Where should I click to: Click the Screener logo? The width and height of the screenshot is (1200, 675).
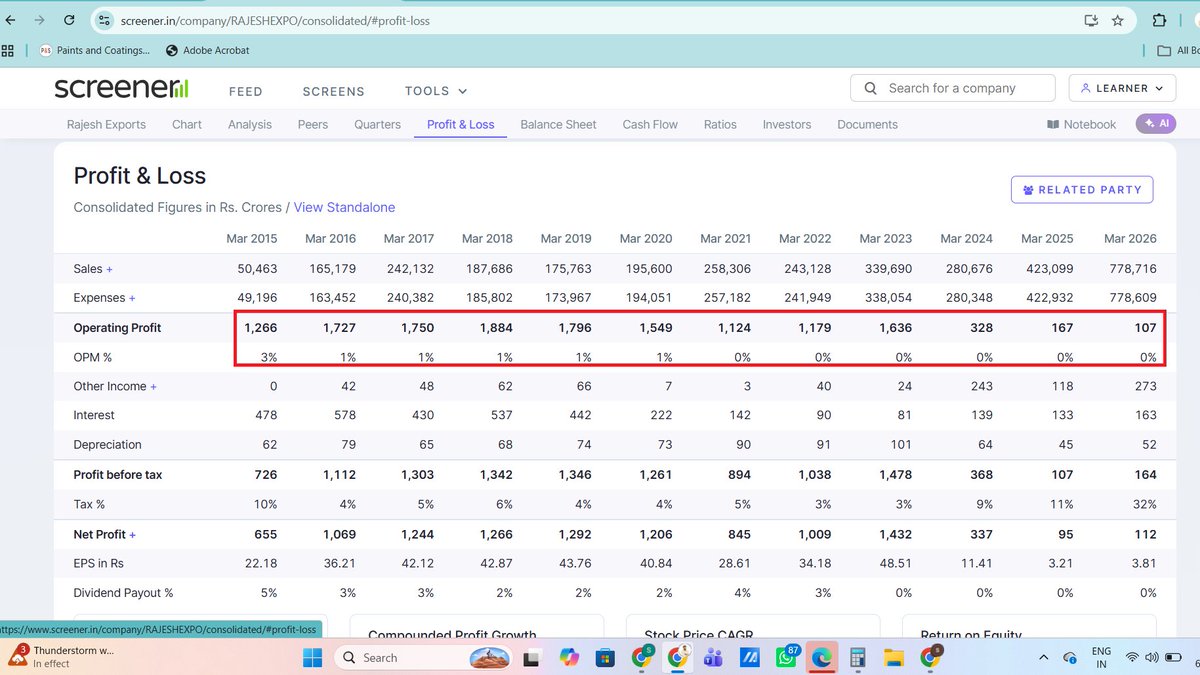[x=121, y=88]
